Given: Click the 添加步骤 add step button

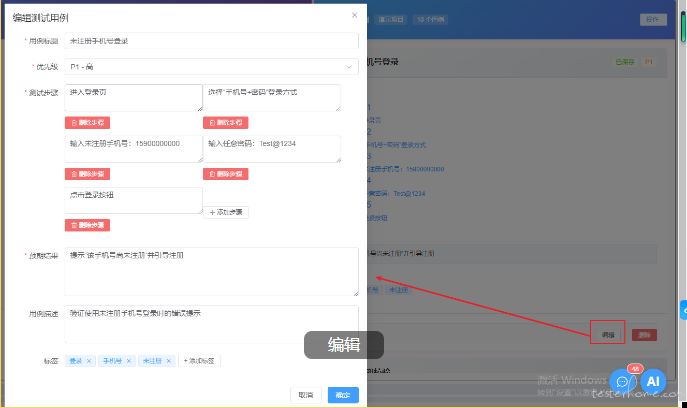Looking at the screenshot, I should (x=226, y=212).
